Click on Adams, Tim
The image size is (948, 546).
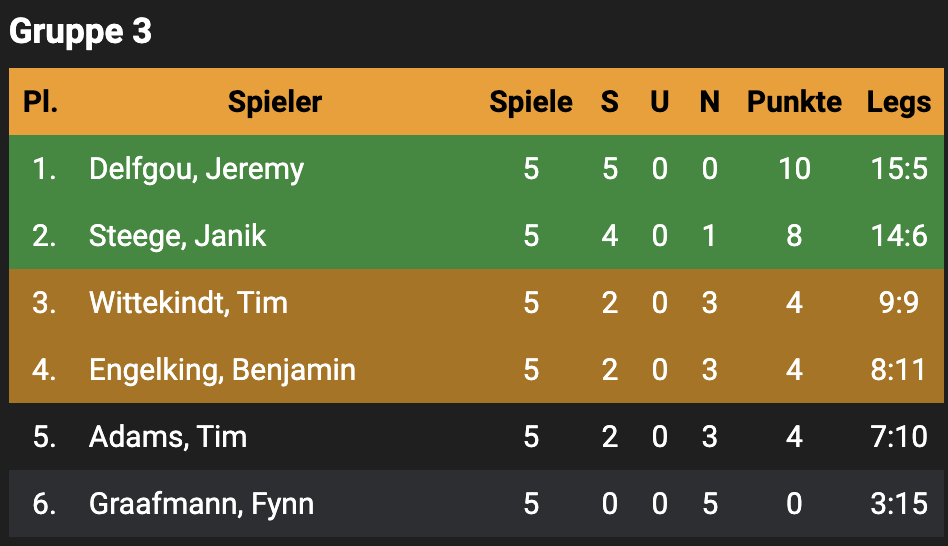click(167, 437)
